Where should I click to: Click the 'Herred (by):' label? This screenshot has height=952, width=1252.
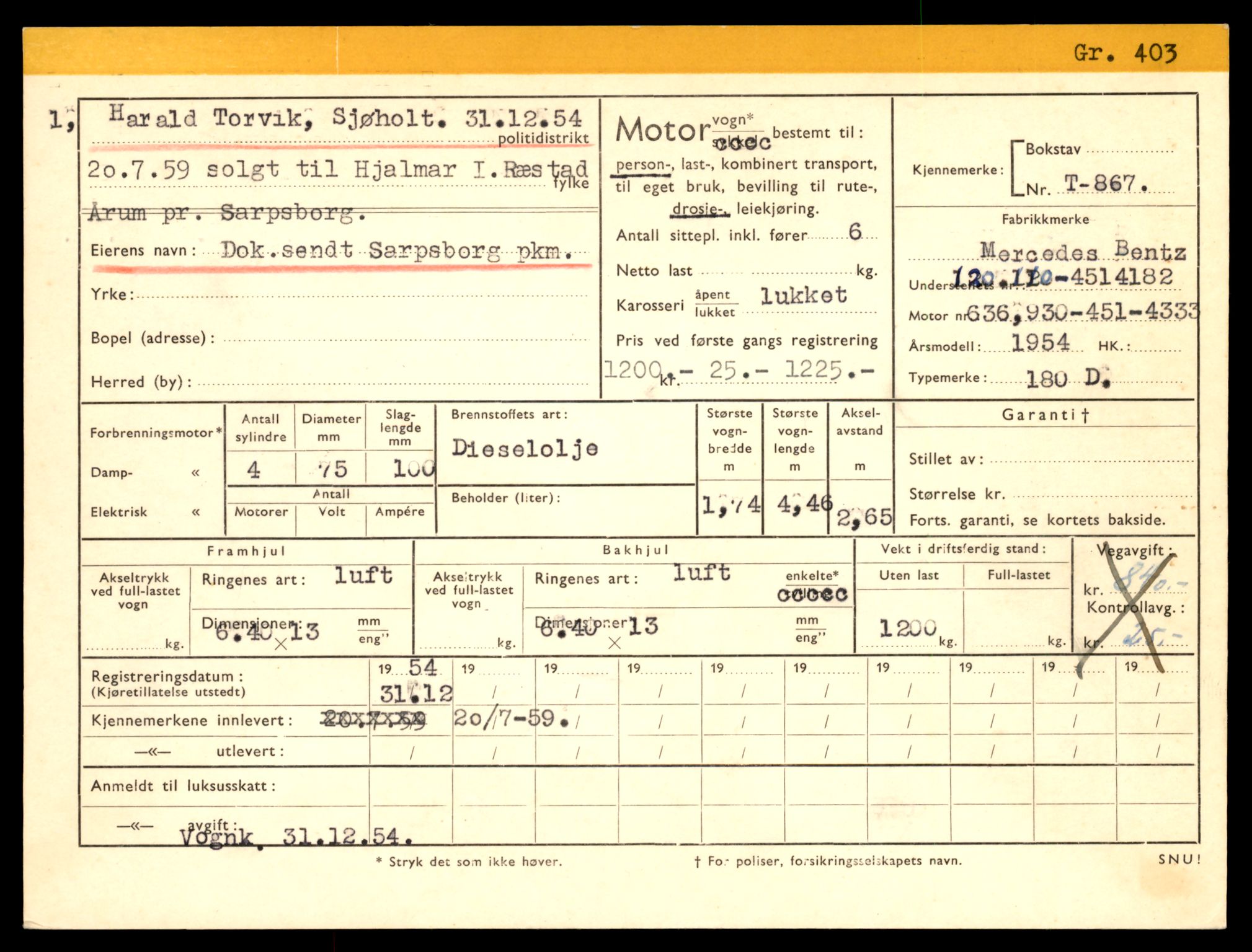pyautogui.click(x=141, y=382)
